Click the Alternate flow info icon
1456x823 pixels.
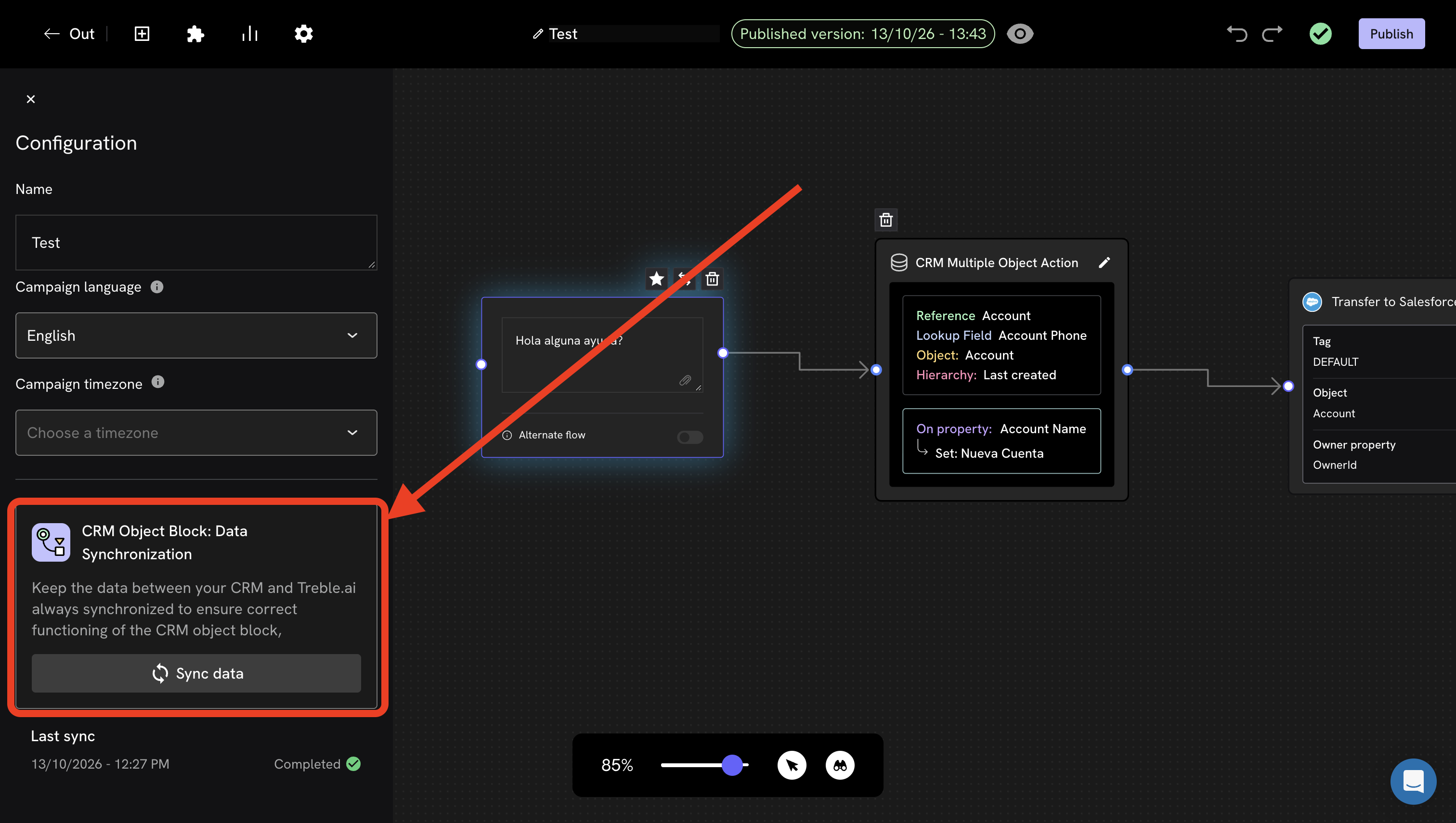click(507, 435)
